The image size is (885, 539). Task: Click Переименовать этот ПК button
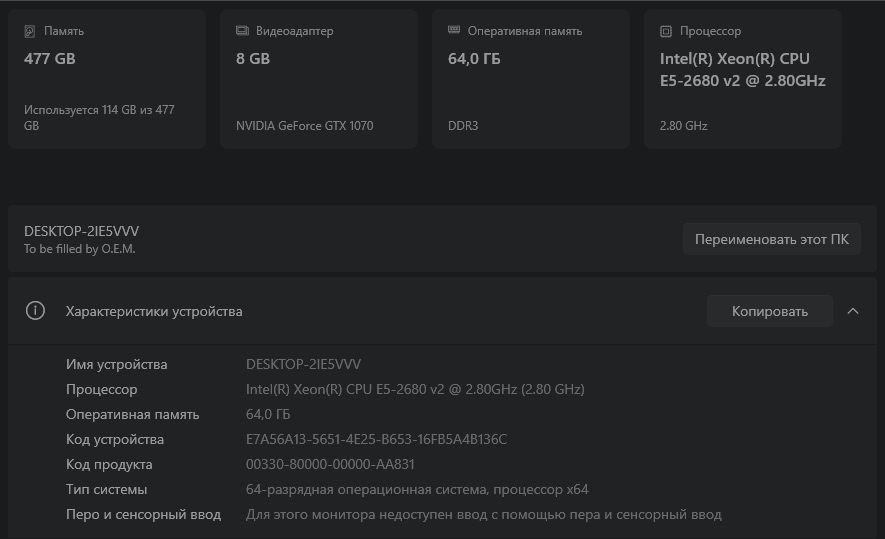(771, 239)
